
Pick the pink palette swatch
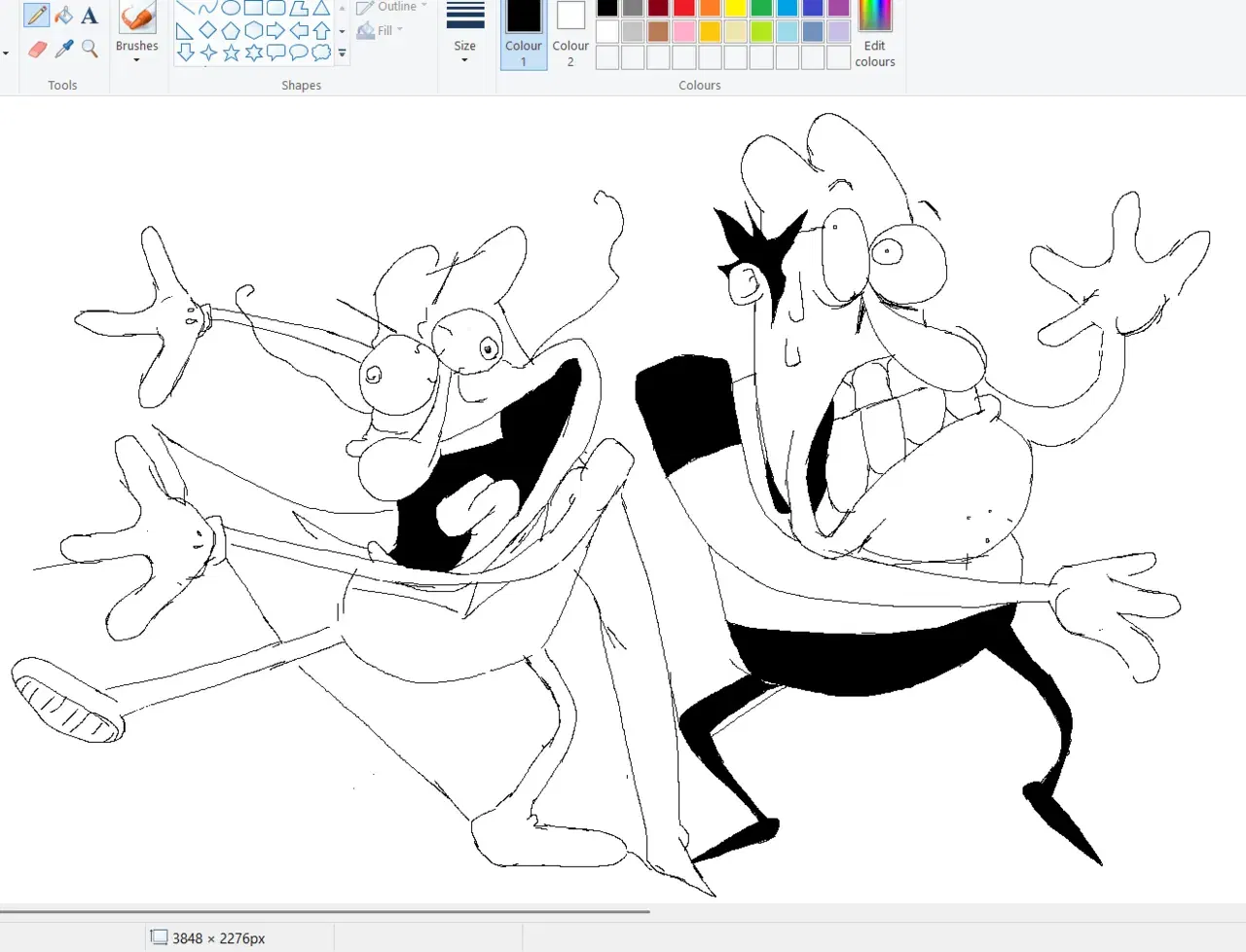tap(684, 31)
